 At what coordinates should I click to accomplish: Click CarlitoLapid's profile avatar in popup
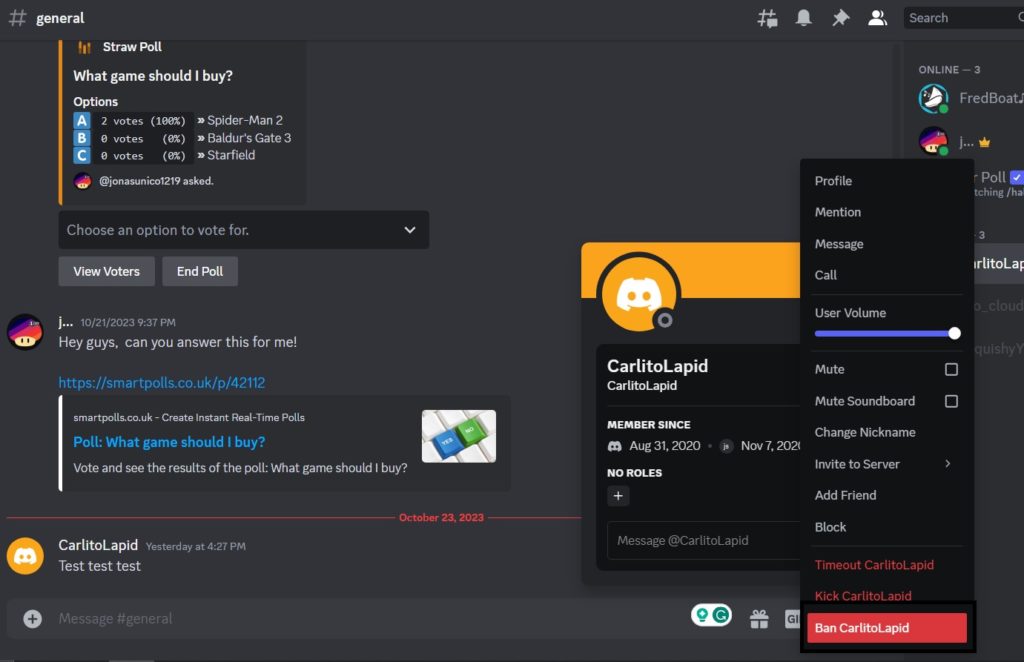coord(638,293)
